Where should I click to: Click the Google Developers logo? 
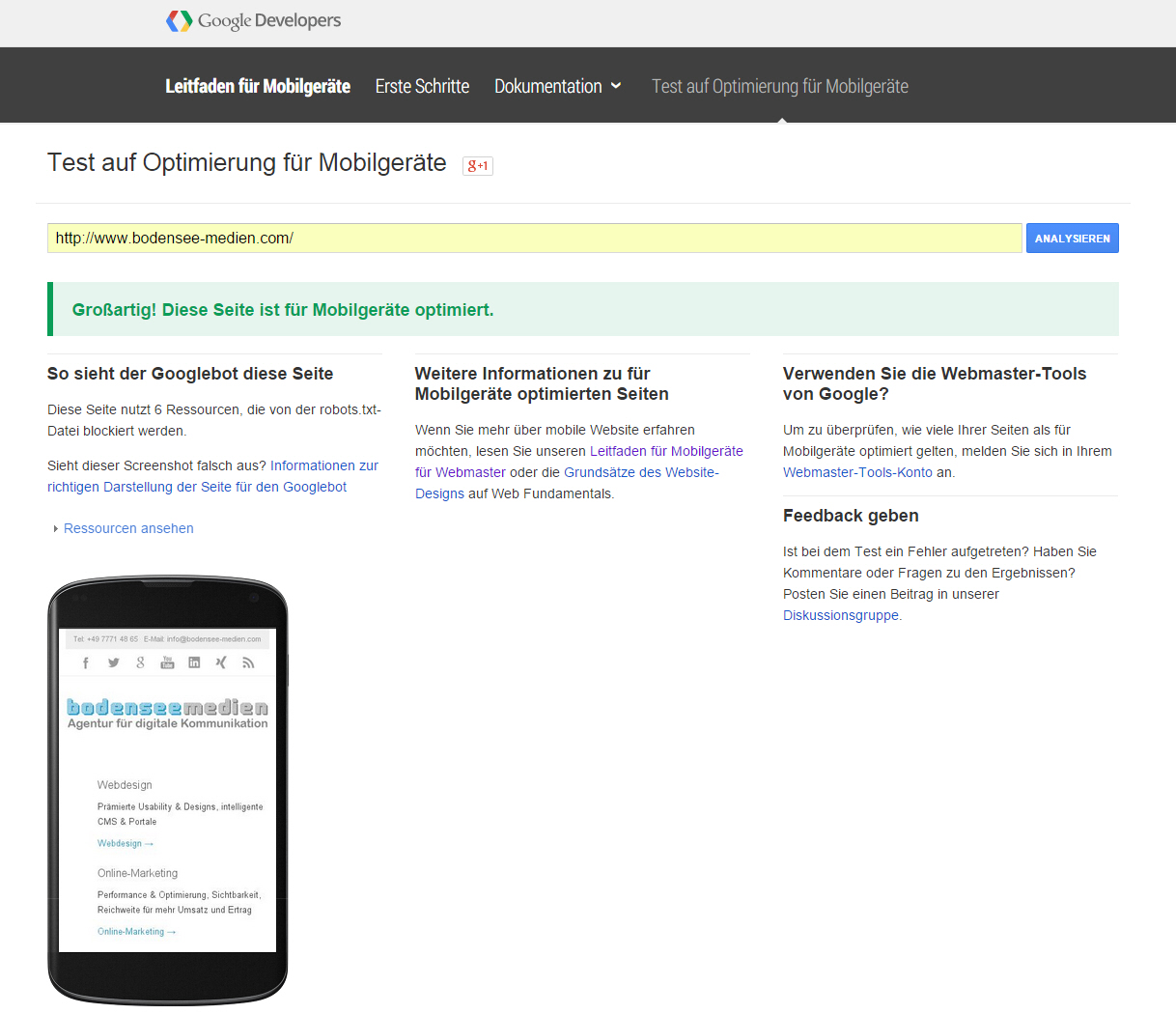[253, 21]
